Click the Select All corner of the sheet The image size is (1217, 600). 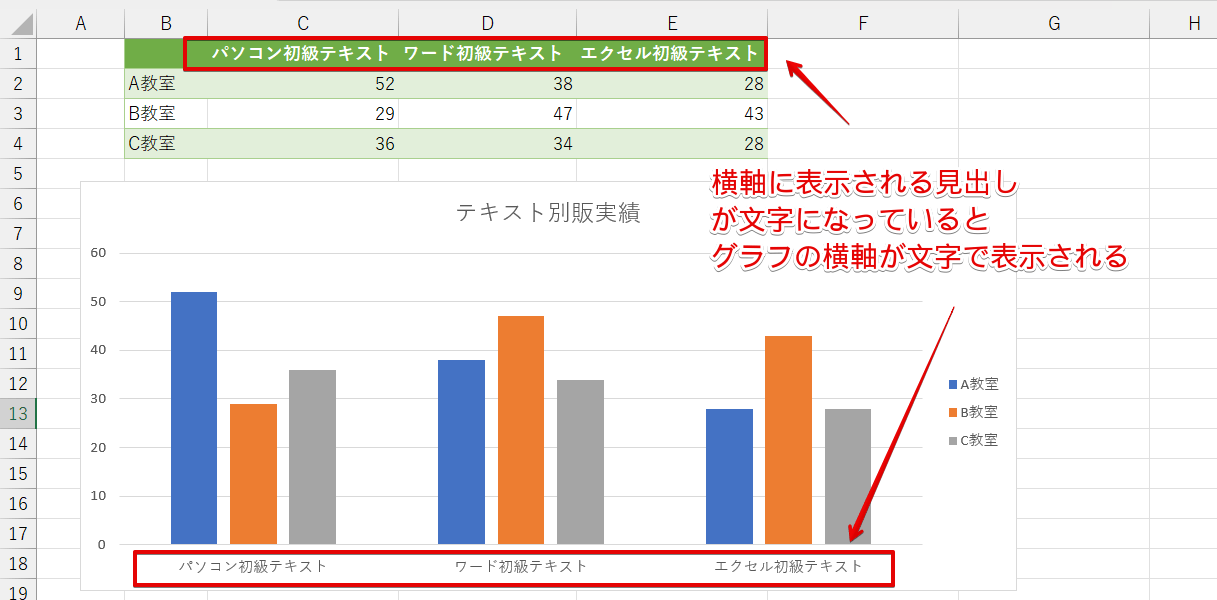pos(18,23)
